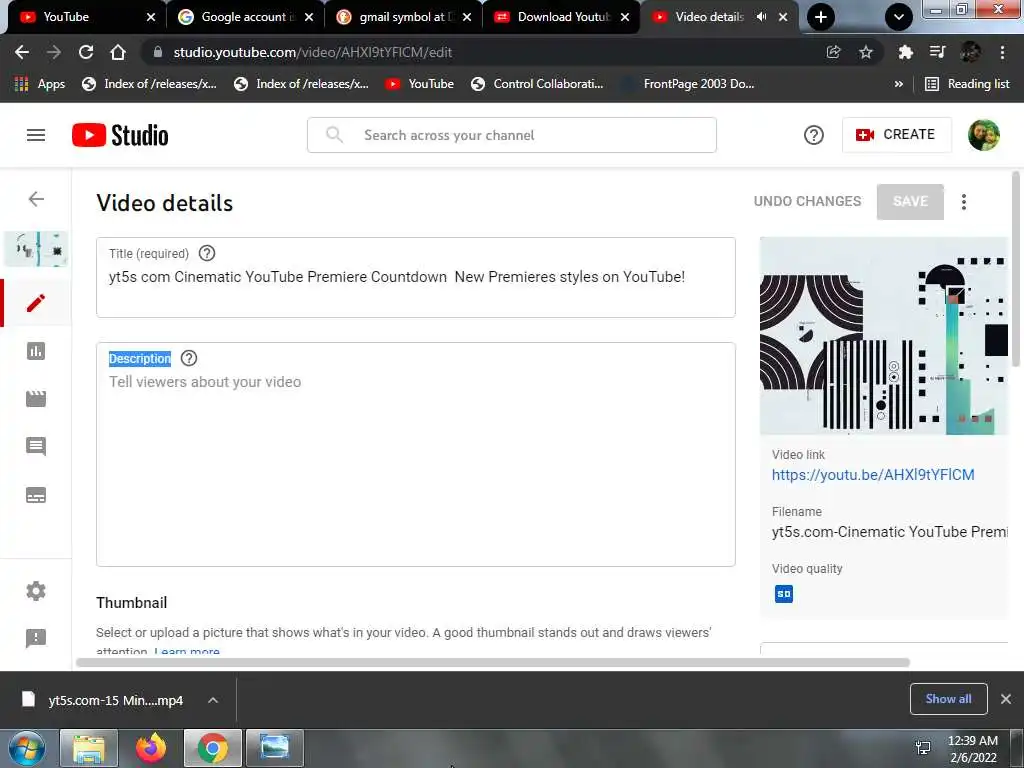Click the YouTube Studio logo
The height and width of the screenshot is (768, 1024).
(120, 135)
